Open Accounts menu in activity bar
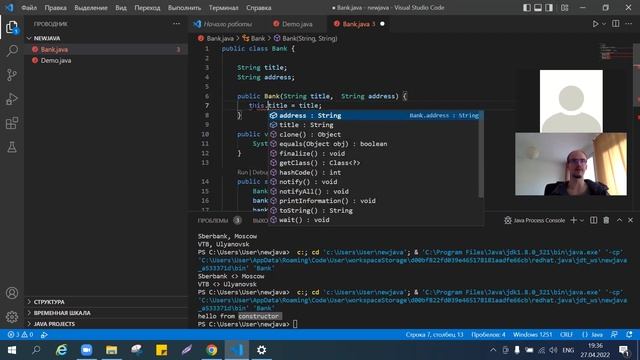 tap(12, 293)
